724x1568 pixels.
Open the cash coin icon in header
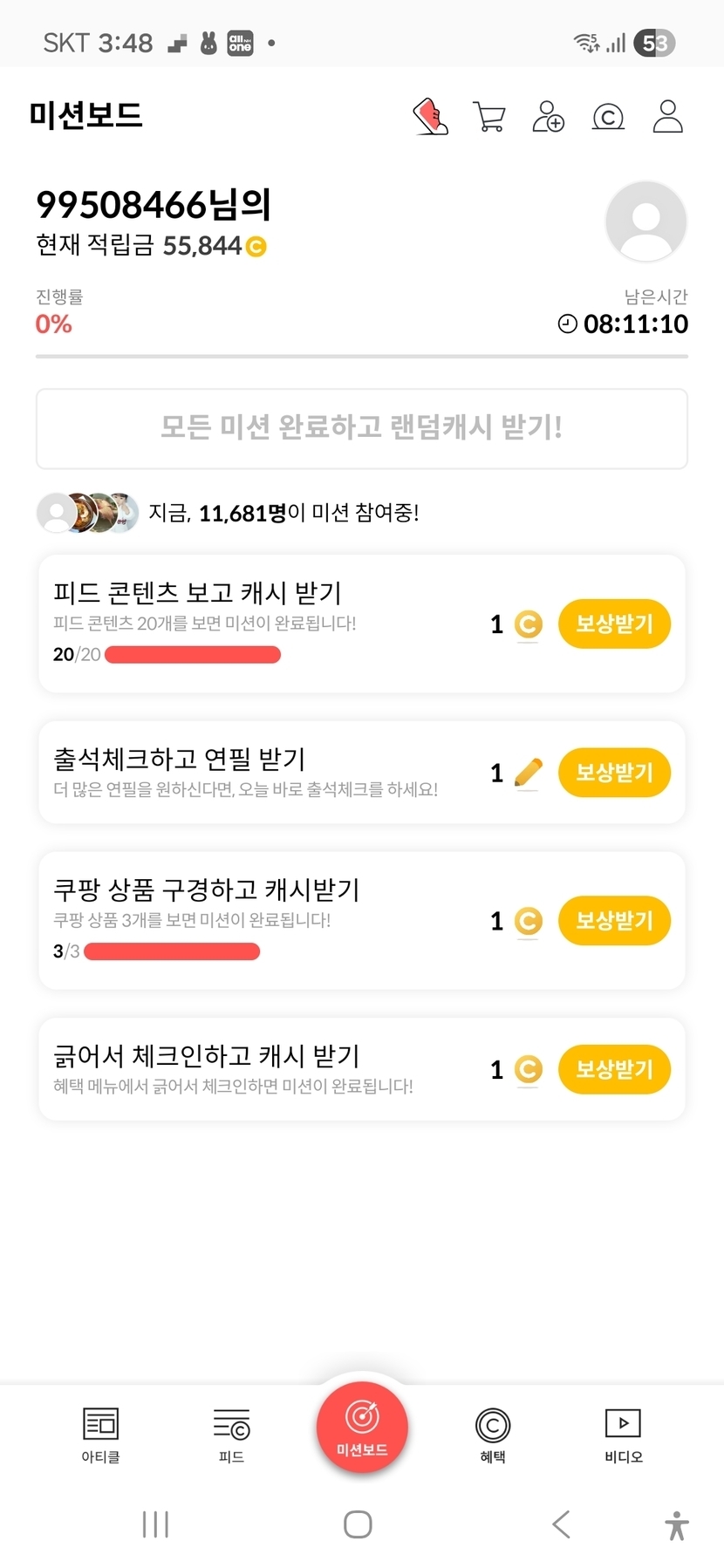point(608,117)
